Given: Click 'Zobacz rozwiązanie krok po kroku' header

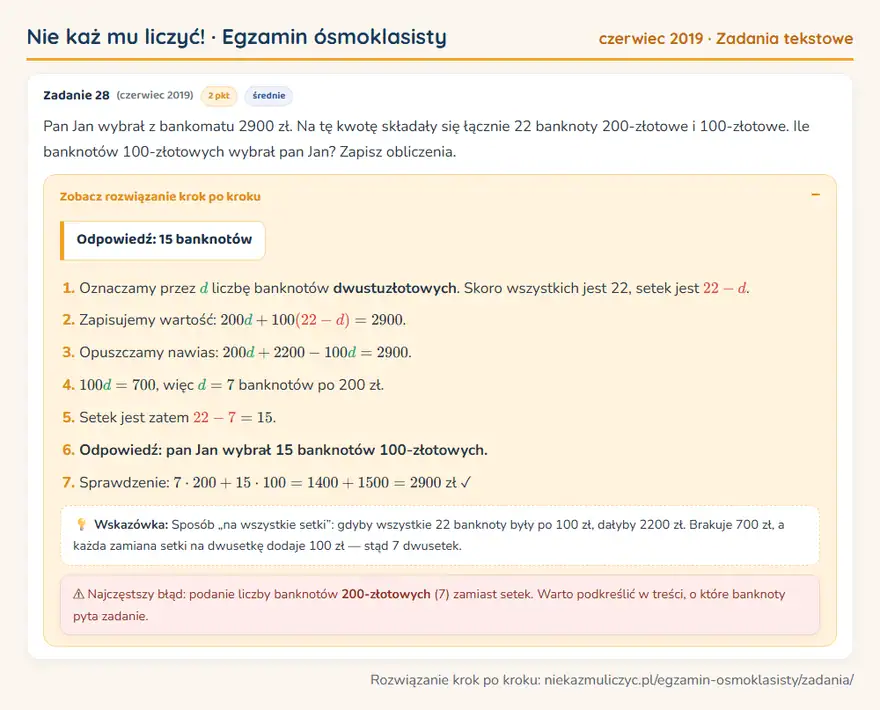Looking at the screenshot, I should tap(160, 196).
